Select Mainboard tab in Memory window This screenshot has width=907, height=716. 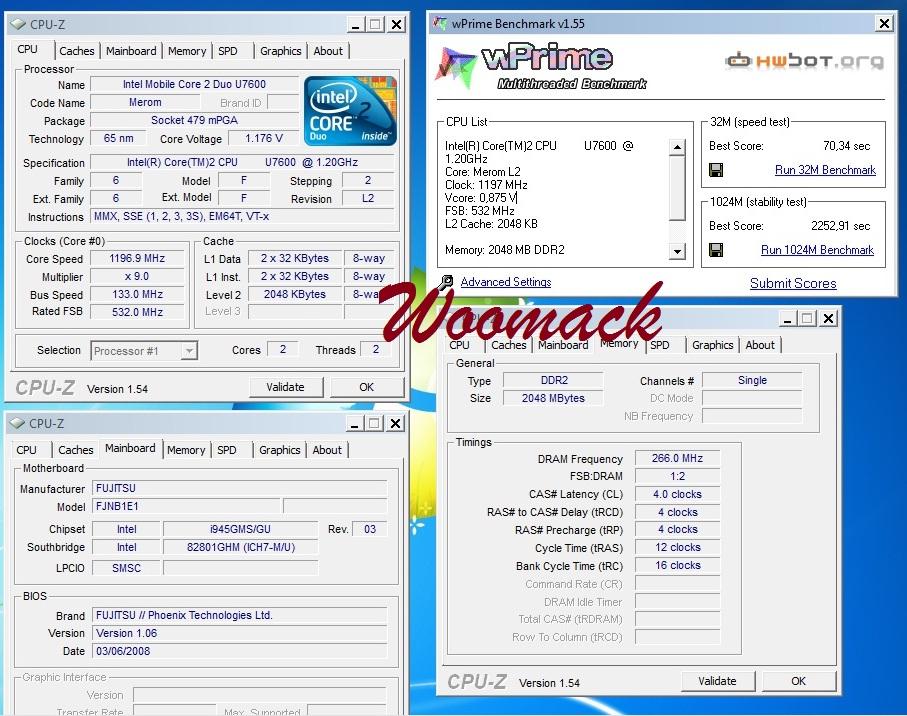(x=563, y=345)
